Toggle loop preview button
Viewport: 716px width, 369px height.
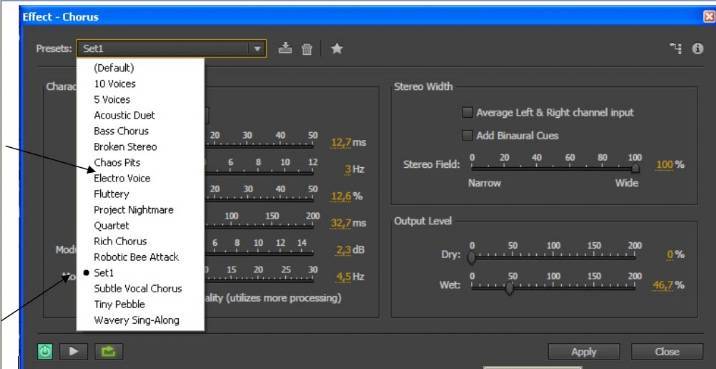[x=109, y=351]
